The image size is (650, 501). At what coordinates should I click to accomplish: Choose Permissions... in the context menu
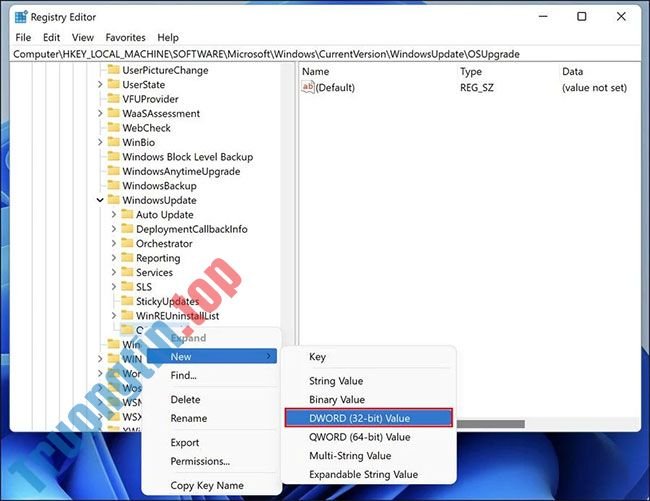pyautogui.click(x=212, y=461)
